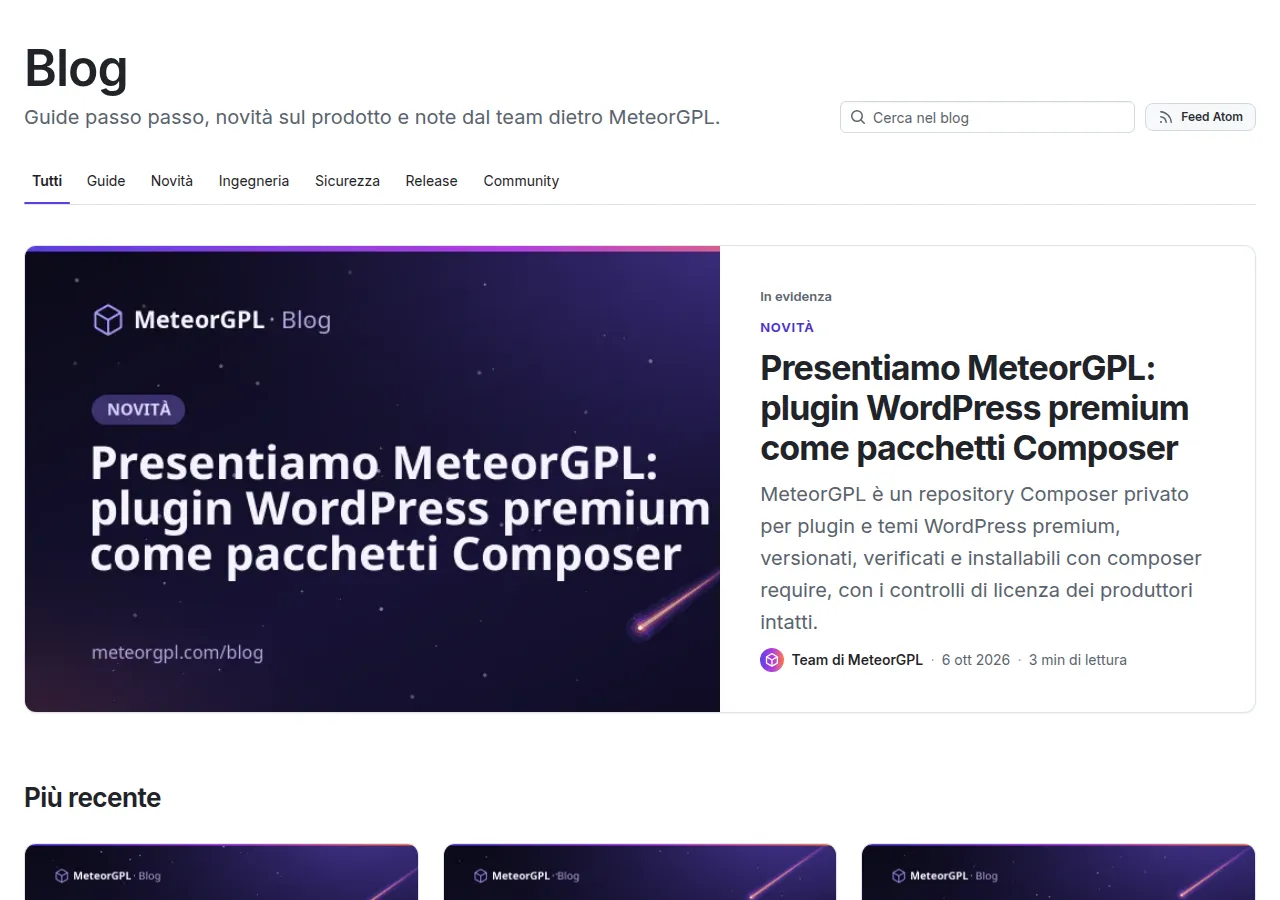Click the Team di MeteorGPL avatar icon
Screen dimensions: 1280x900
coord(772,660)
